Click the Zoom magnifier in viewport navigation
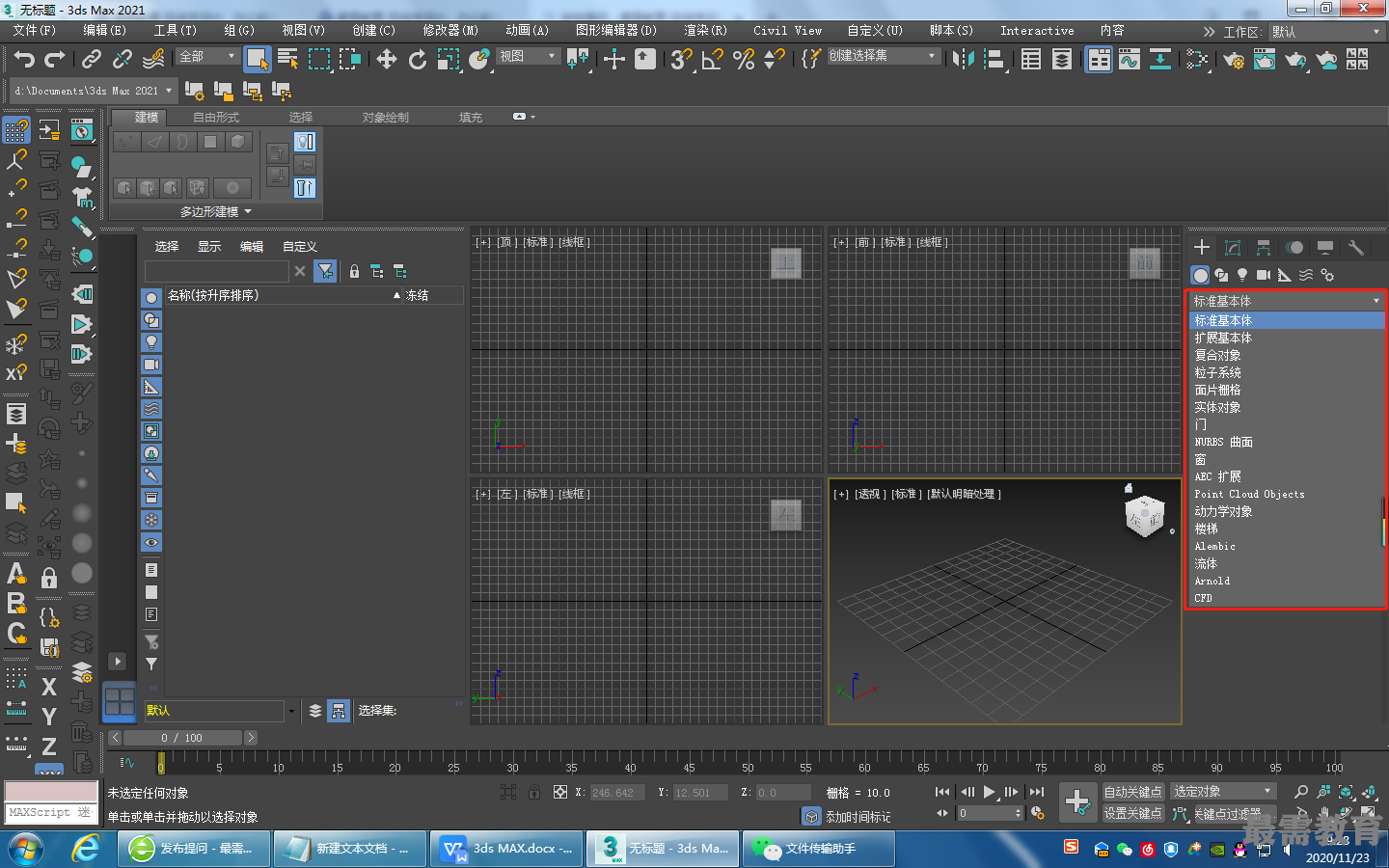Image resolution: width=1389 pixels, height=868 pixels. [x=1301, y=792]
